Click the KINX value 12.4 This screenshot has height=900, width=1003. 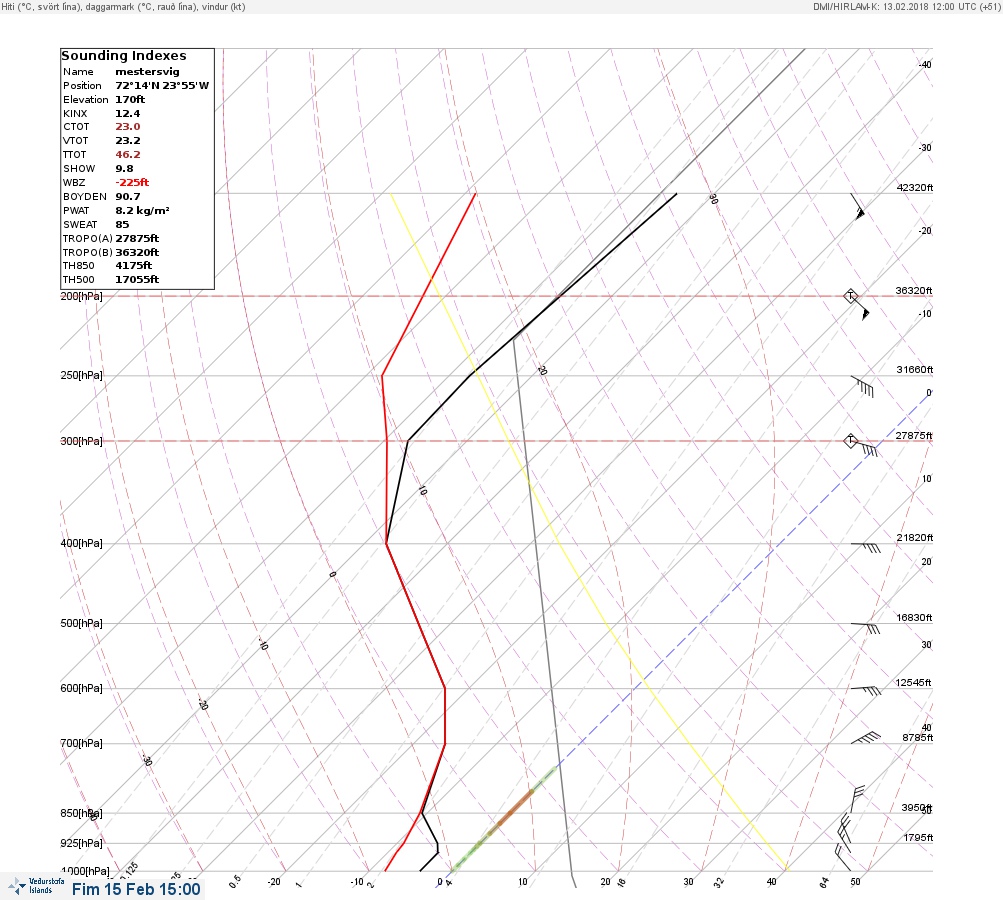coord(127,114)
